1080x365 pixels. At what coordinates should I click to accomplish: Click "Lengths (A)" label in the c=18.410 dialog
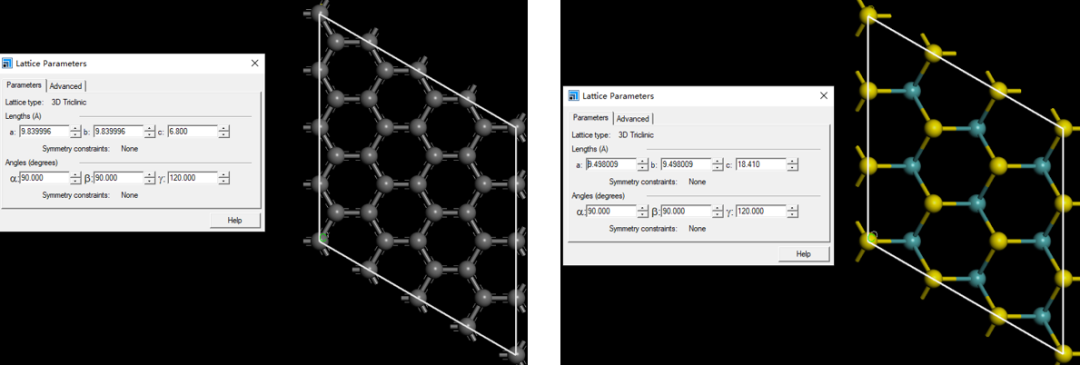[590, 149]
